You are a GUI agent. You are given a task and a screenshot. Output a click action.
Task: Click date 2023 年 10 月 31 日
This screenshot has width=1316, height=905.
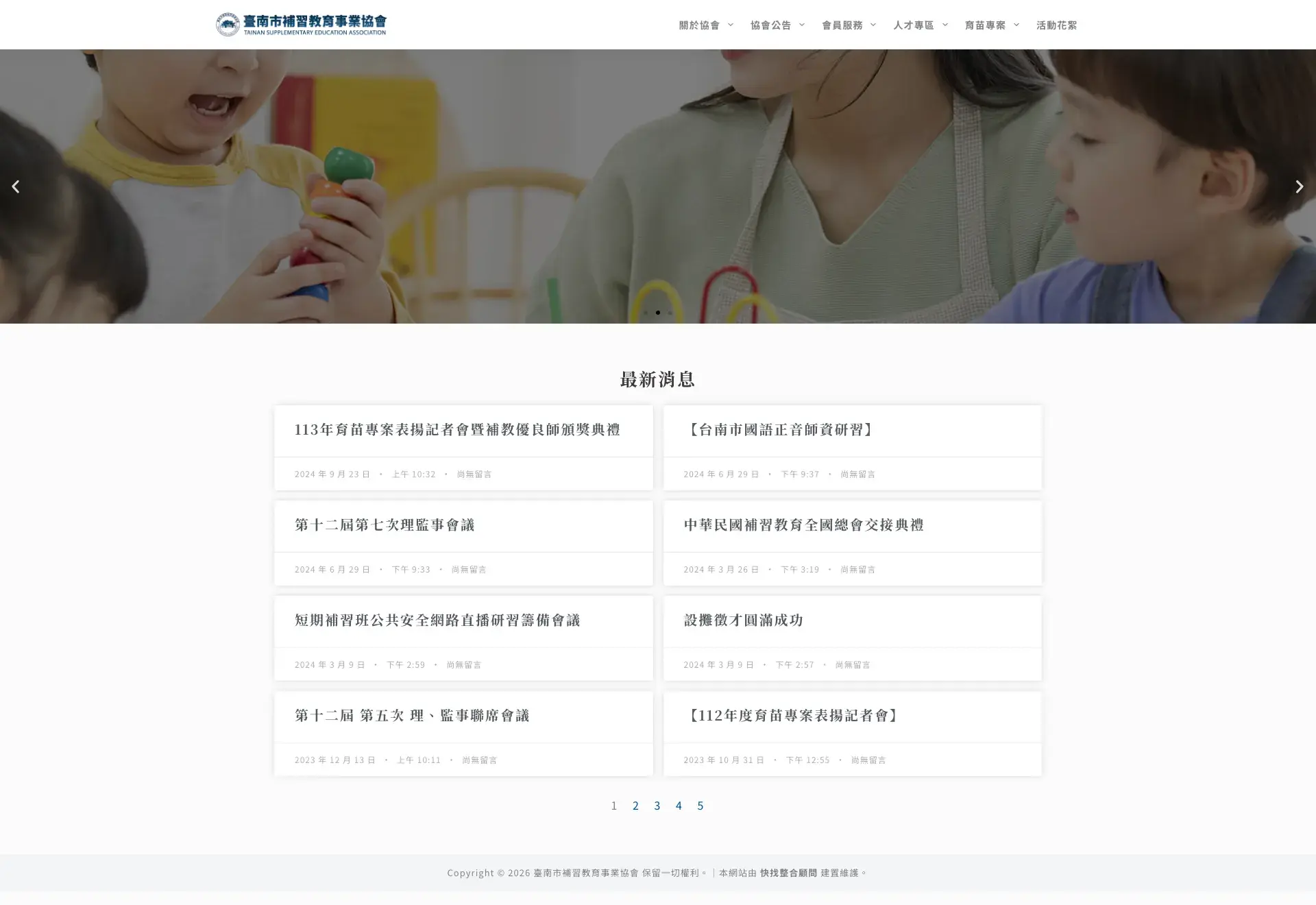(x=724, y=760)
